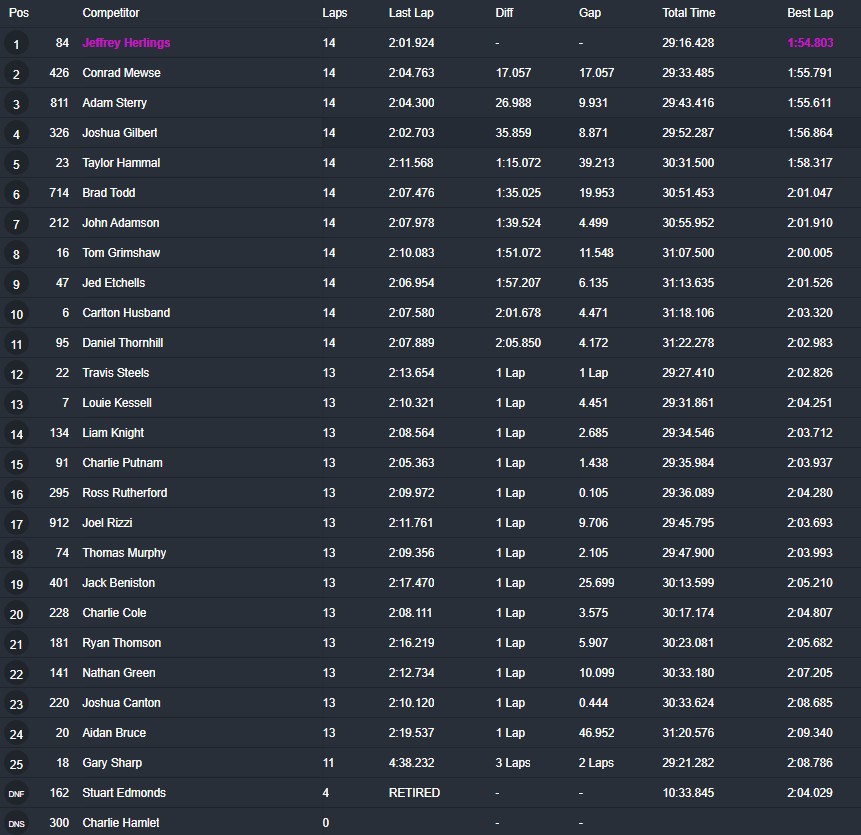Click the Diff column header
Screen dimensions: 861x835
(x=504, y=13)
